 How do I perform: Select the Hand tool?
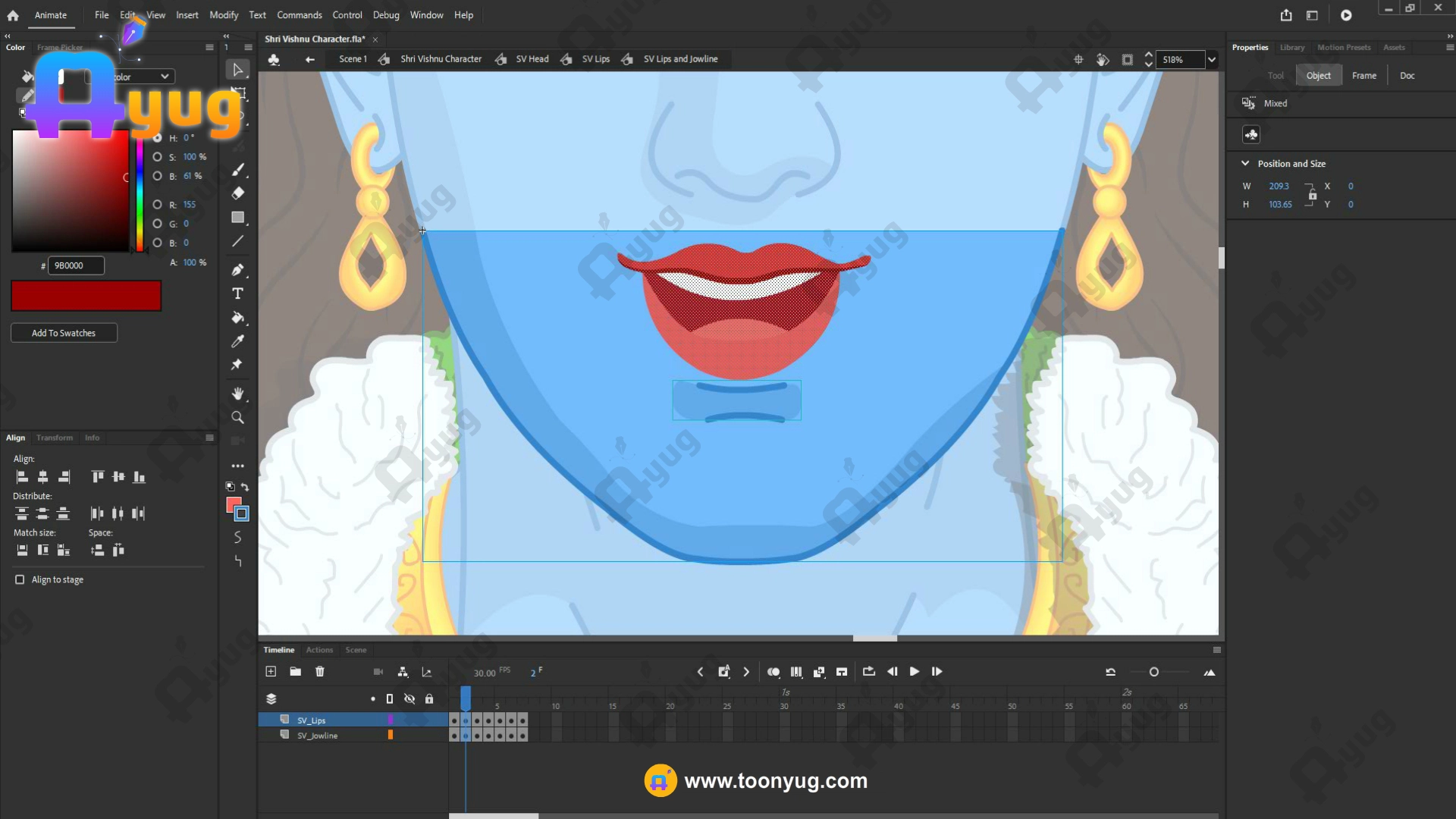click(237, 394)
